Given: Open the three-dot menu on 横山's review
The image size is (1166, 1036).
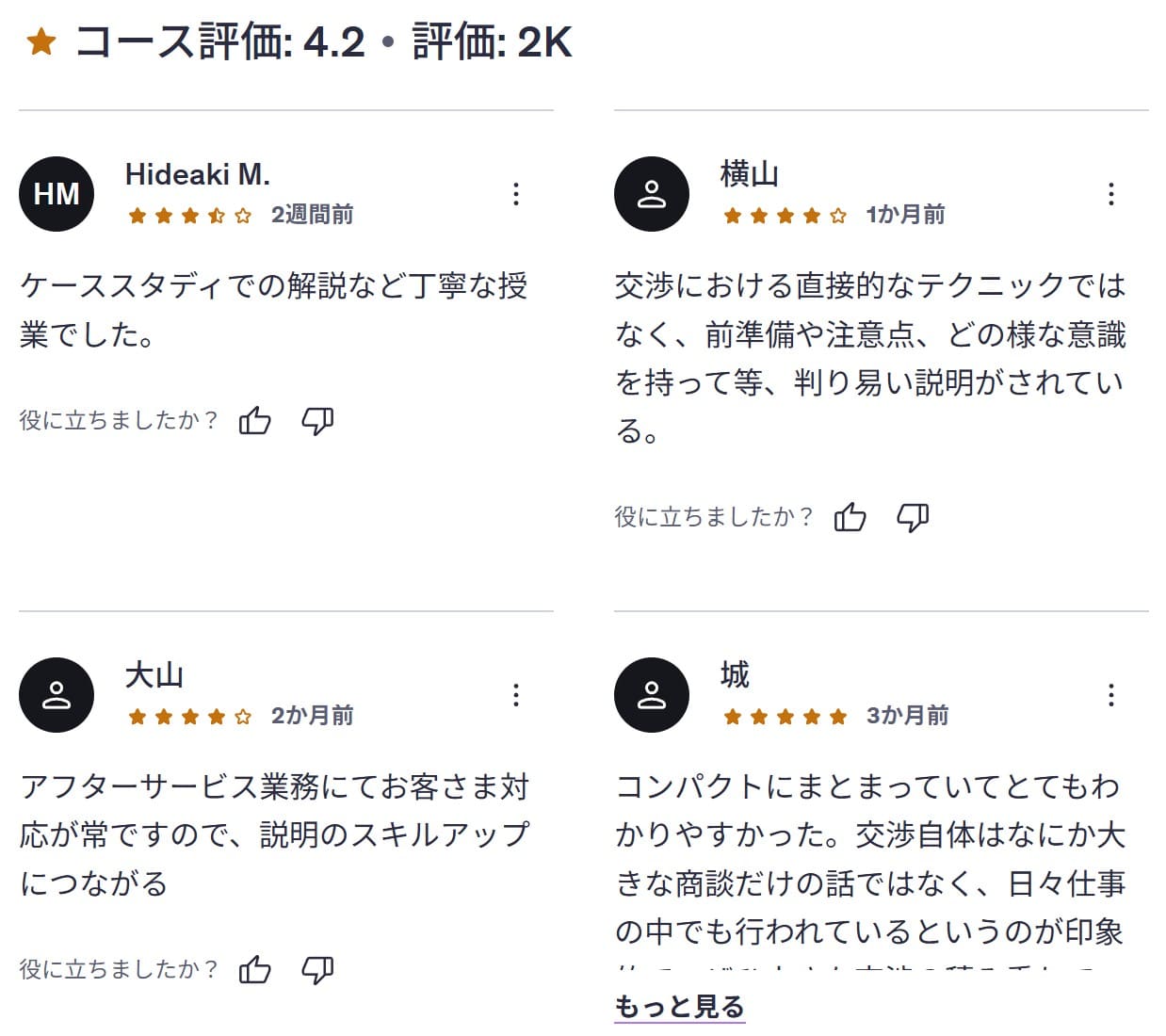Looking at the screenshot, I should click(1112, 194).
